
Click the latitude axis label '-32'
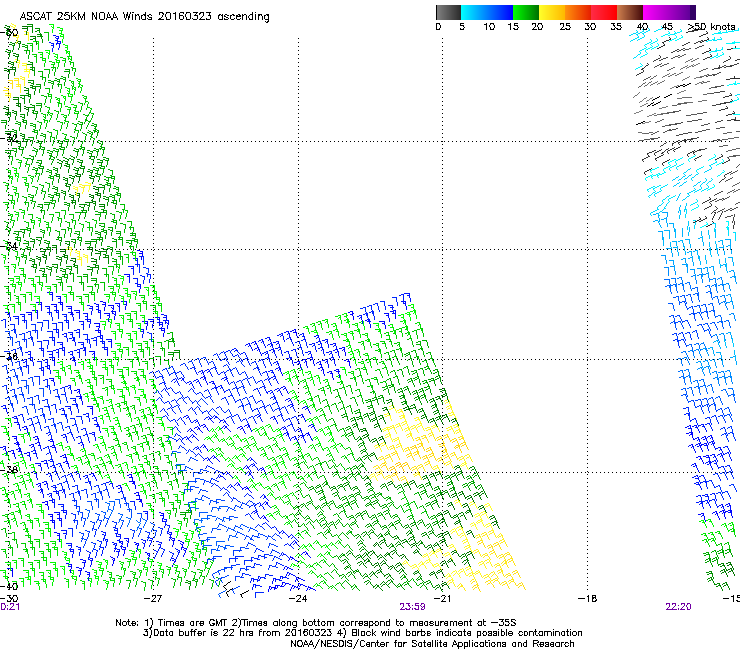(x=9, y=138)
